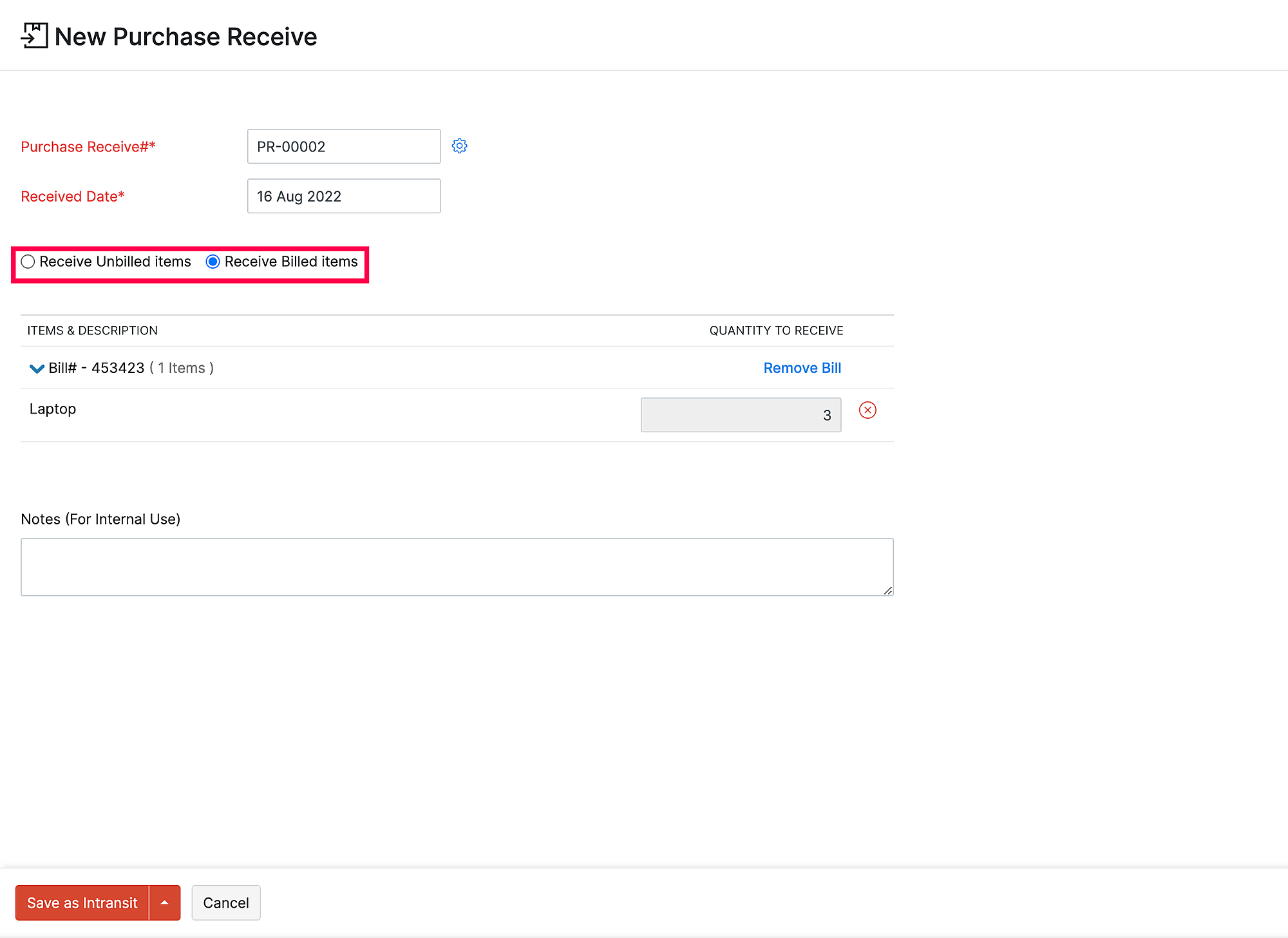The height and width of the screenshot is (938, 1288).
Task: Click the Save as Intransit button
Action: (82, 903)
